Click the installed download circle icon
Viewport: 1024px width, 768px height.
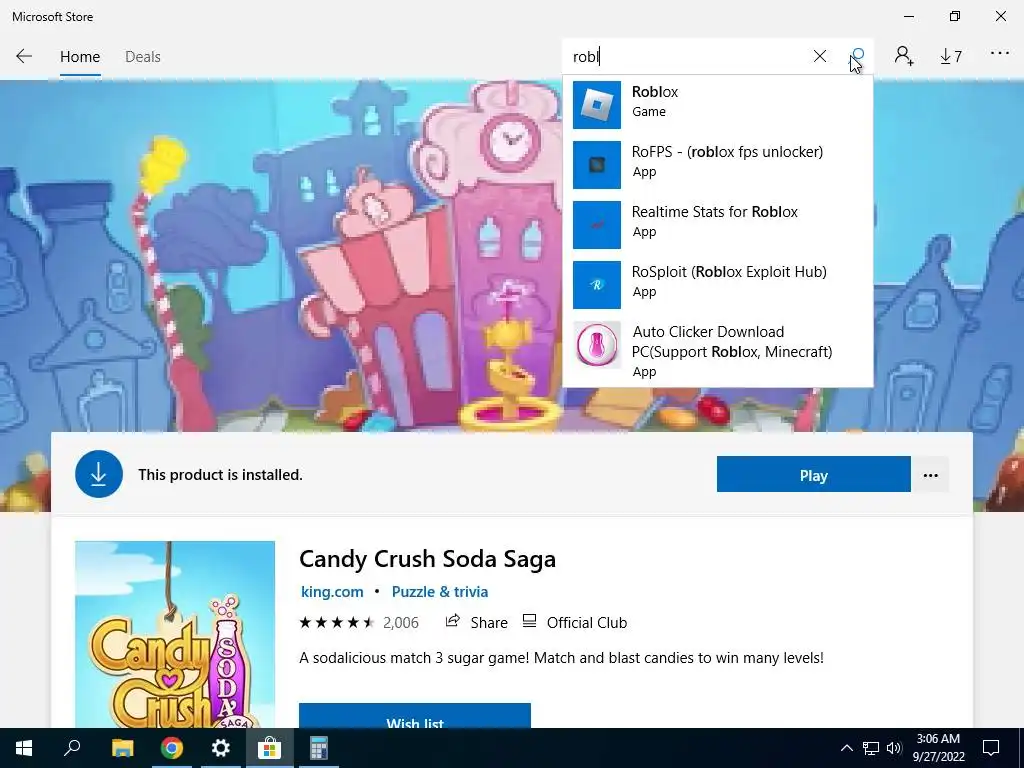tap(99, 474)
